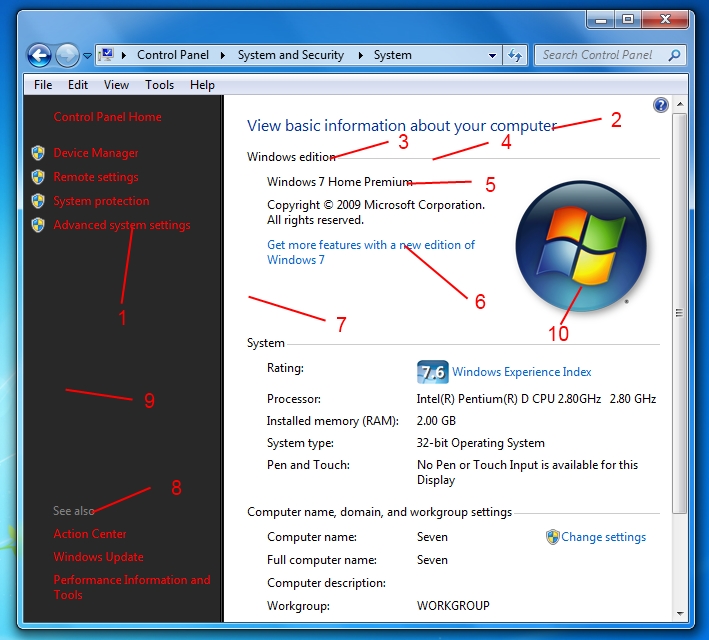Click the blue help question mark icon
Viewport: 709px width, 640px height.
click(x=661, y=105)
